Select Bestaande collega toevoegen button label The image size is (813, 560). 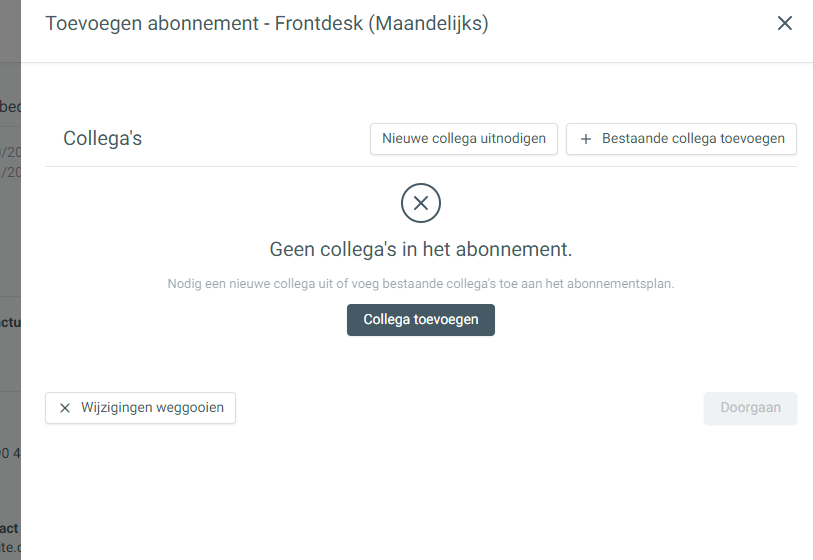coord(693,138)
